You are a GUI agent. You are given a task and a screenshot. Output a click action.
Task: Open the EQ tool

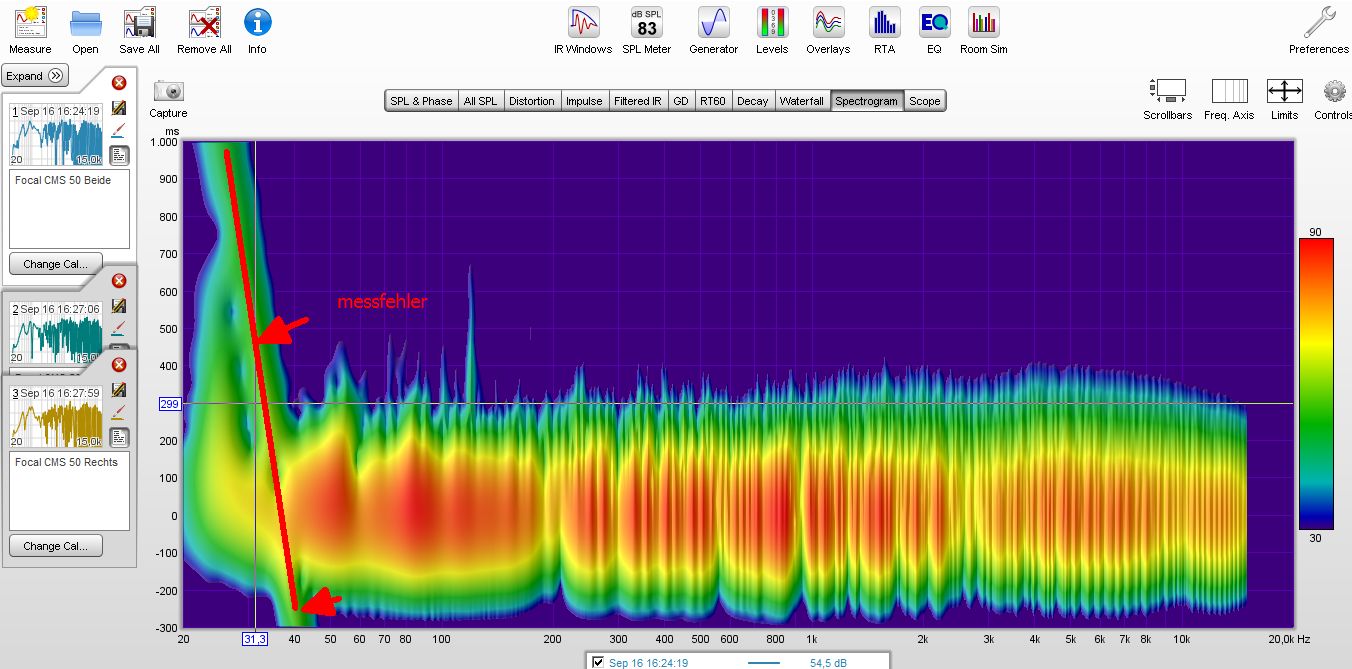934,22
